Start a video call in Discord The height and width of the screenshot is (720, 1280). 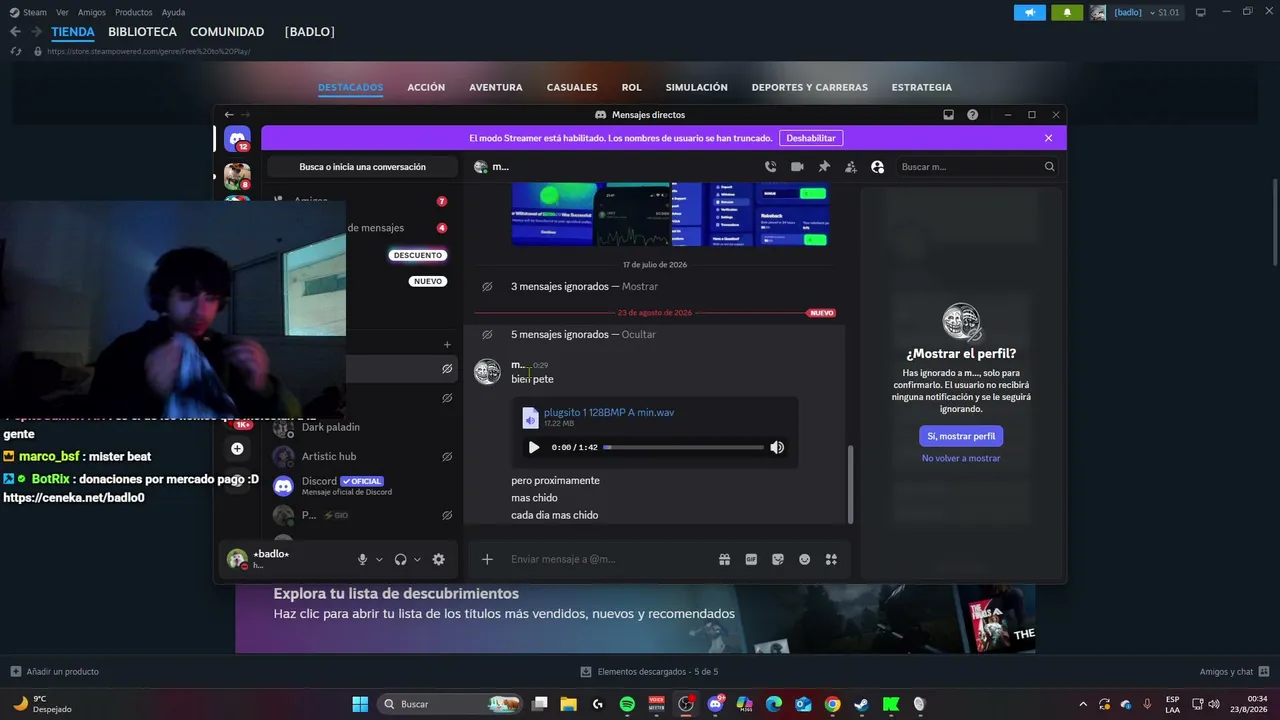coord(797,167)
